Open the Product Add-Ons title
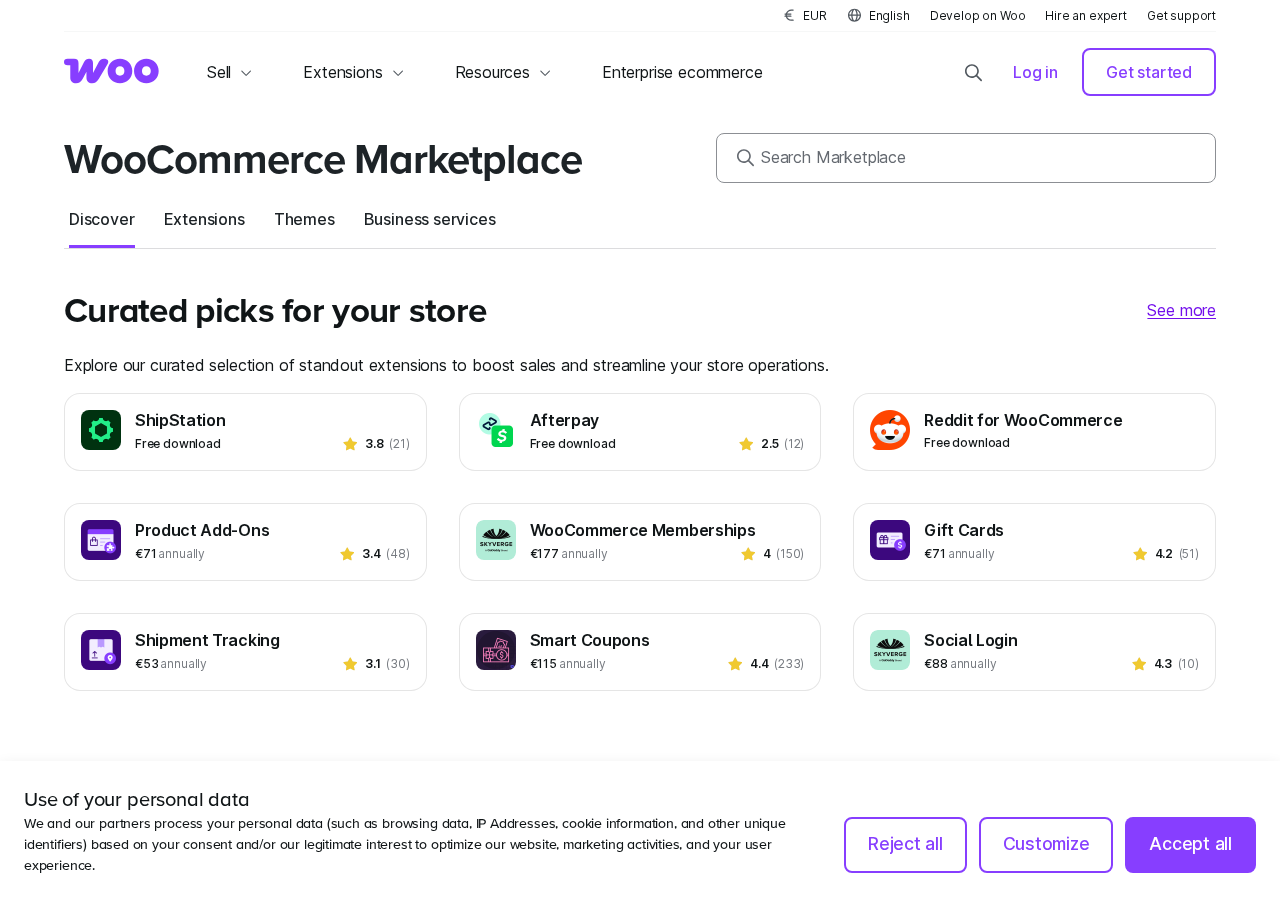Image resolution: width=1280 pixels, height=900 pixels. point(202,530)
